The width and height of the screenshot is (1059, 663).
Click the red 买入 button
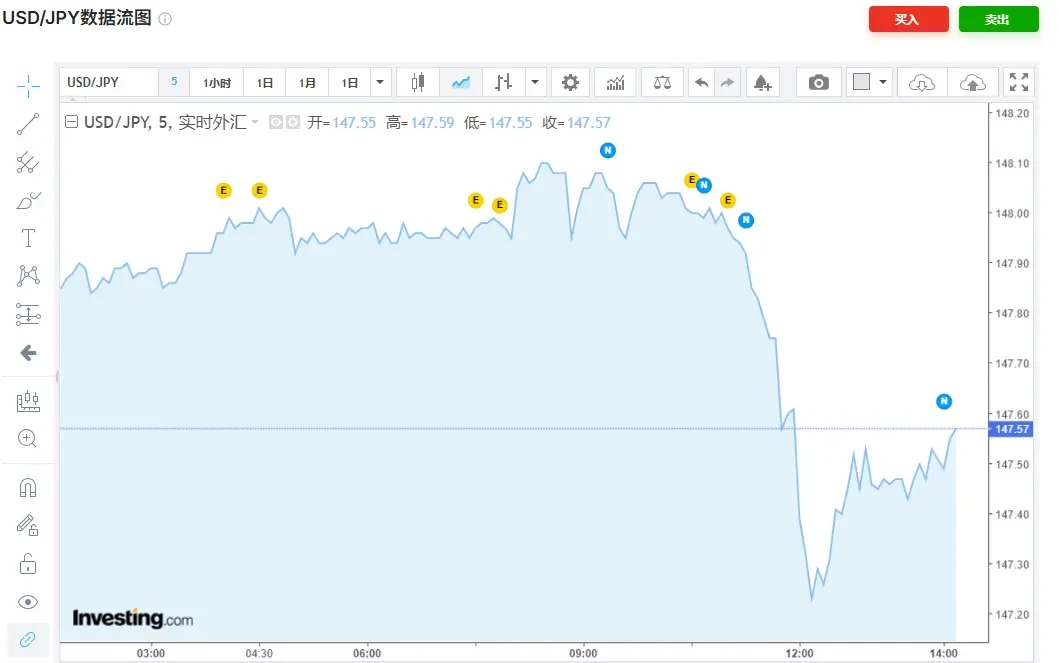(908, 19)
